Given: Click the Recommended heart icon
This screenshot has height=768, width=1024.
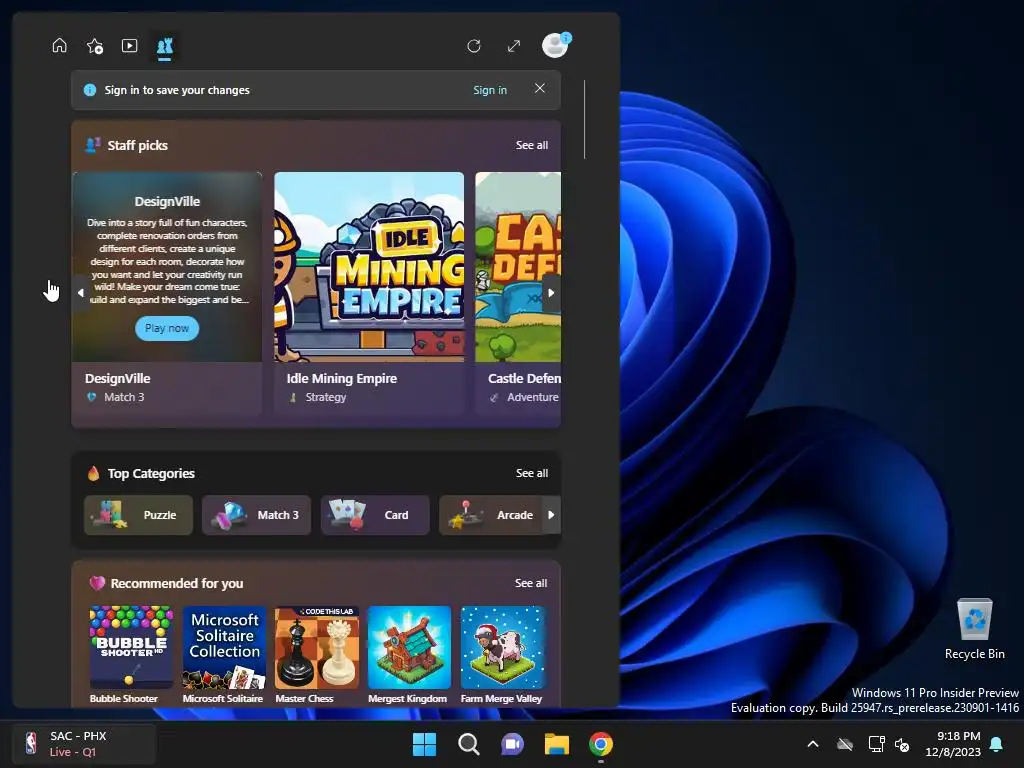Looking at the screenshot, I should (97, 583).
